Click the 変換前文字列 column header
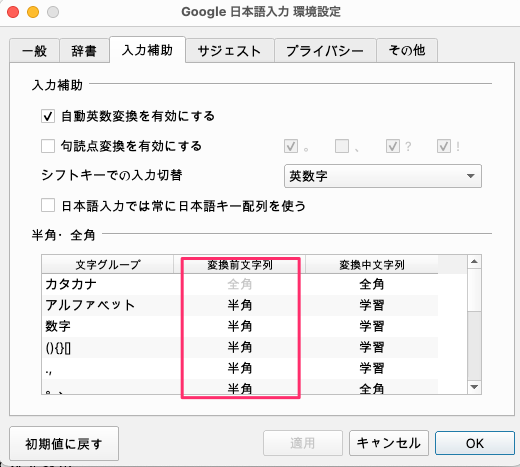Image resolution: width=520 pixels, height=467 pixels. pos(240,265)
